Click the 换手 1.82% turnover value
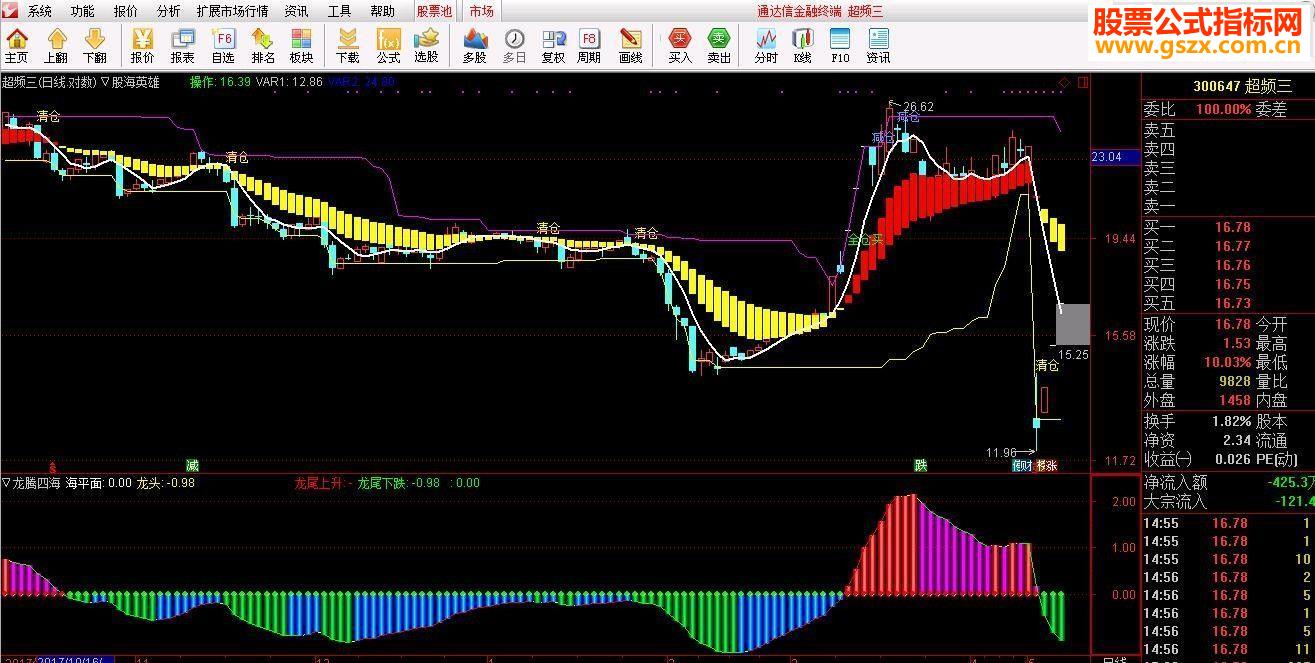 click(x=1231, y=421)
